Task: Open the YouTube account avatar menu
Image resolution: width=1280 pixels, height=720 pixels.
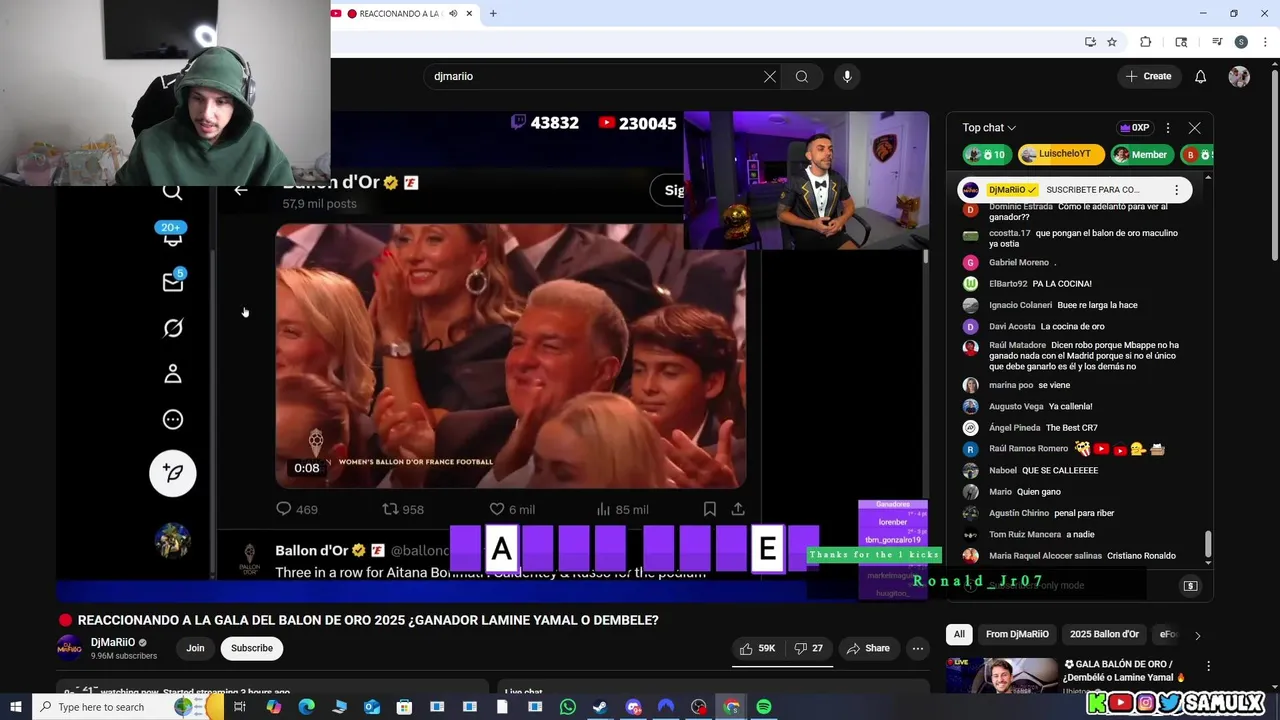Action: click(x=1239, y=76)
